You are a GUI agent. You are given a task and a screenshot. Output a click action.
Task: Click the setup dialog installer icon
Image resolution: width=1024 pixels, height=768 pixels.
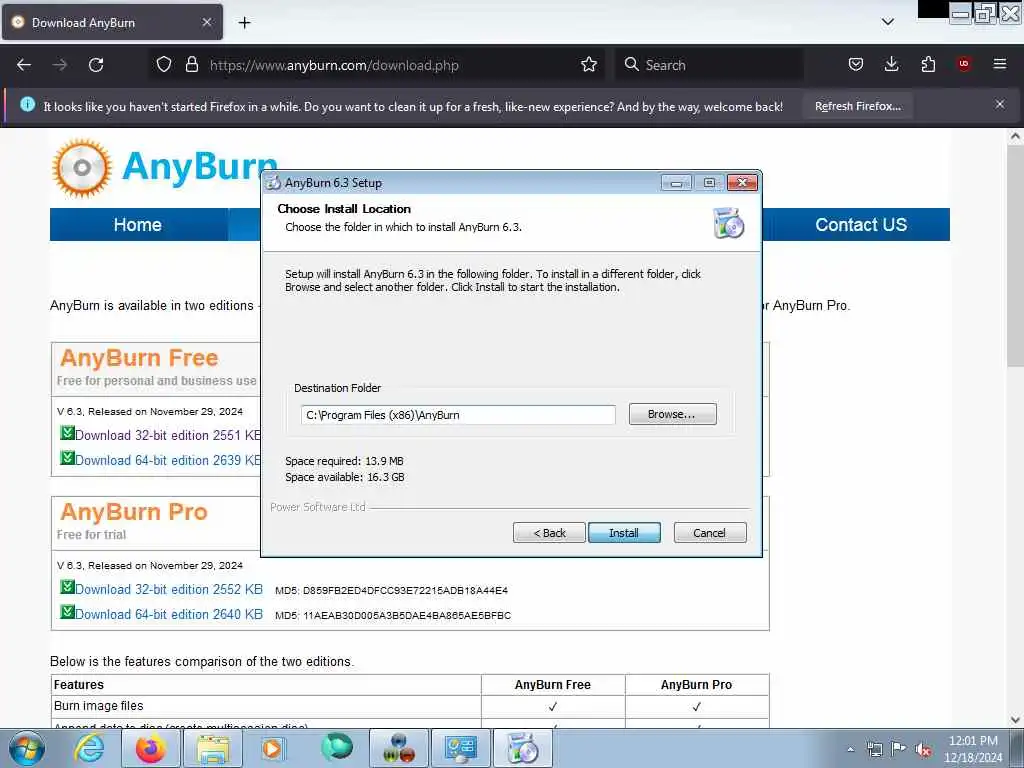(x=729, y=223)
